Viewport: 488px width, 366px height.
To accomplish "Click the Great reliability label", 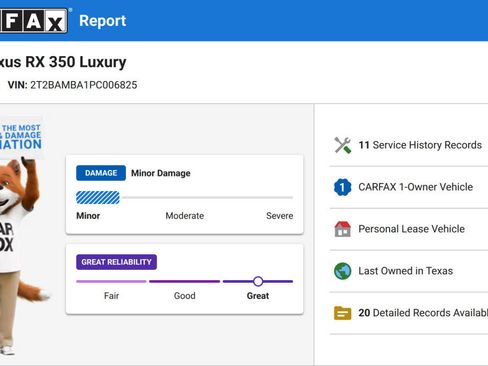I will pos(258,296).
